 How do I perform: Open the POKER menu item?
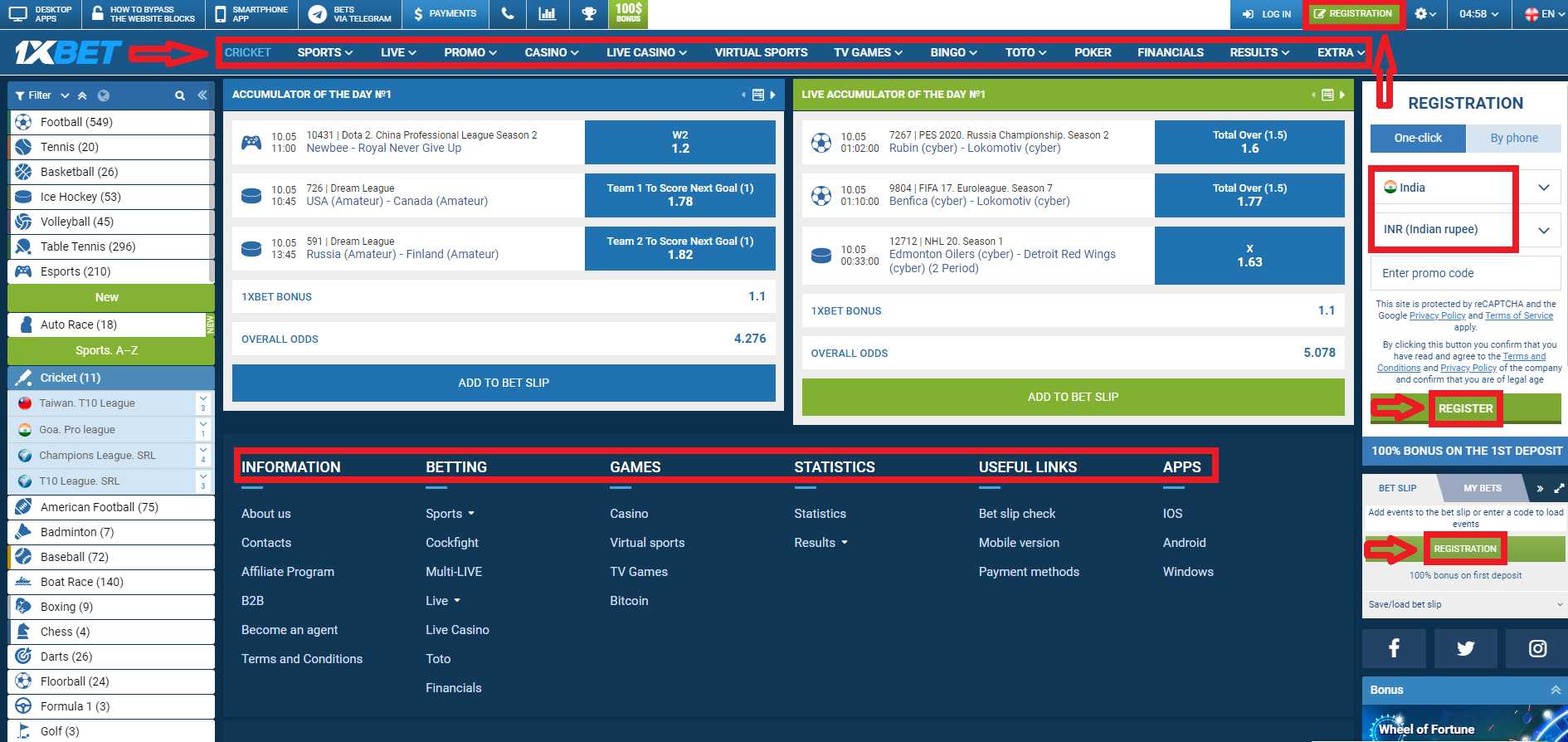(1093, 52)
